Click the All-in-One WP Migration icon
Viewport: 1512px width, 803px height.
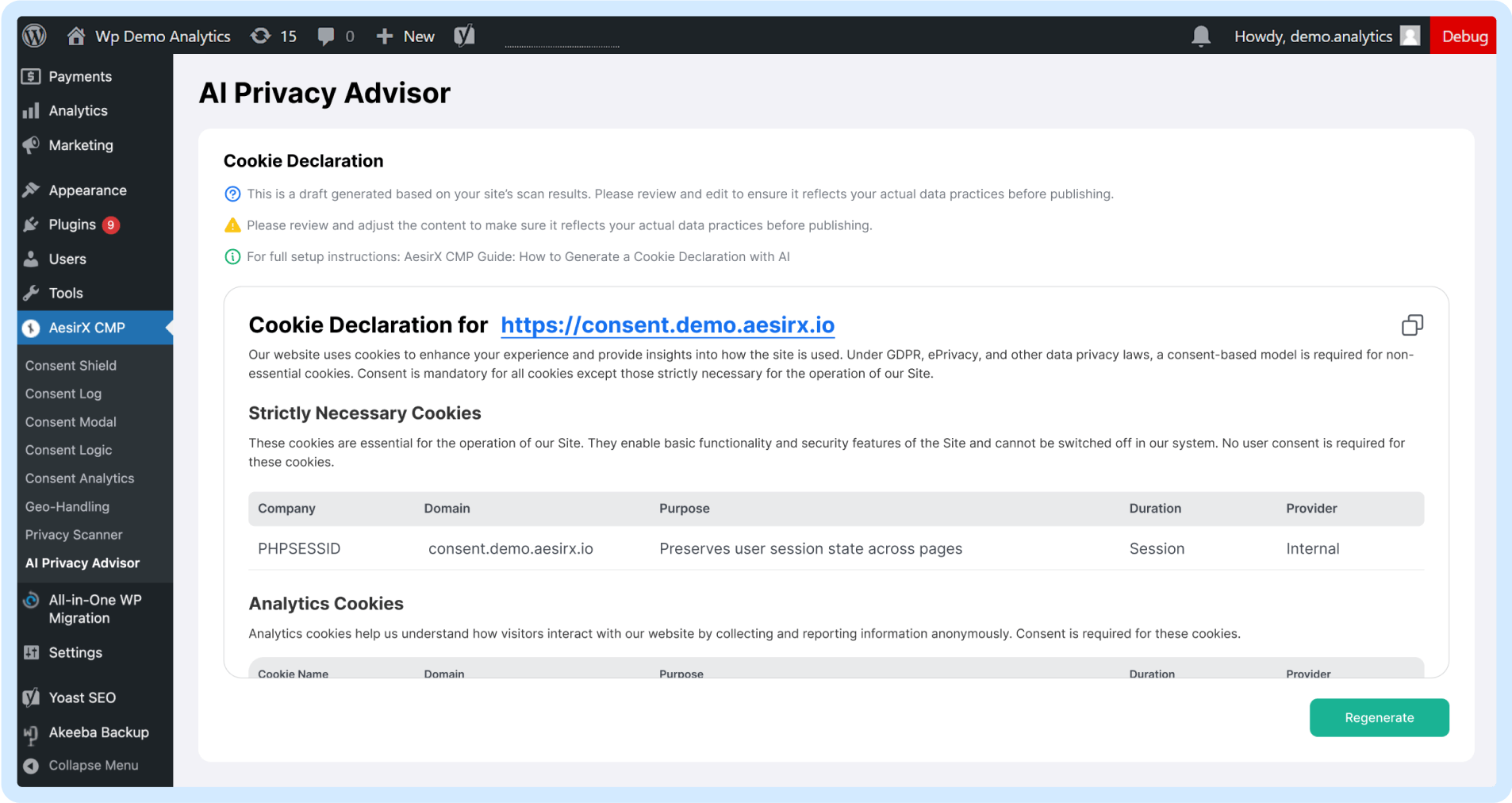tap(31, 601)
